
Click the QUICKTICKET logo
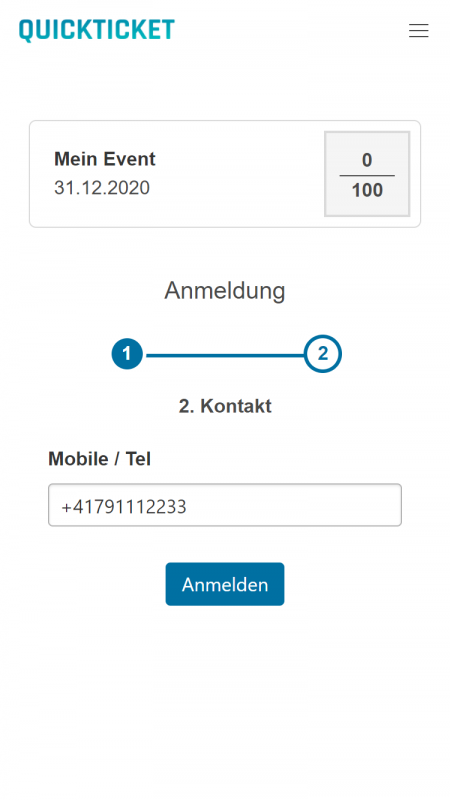coord(97,30)
